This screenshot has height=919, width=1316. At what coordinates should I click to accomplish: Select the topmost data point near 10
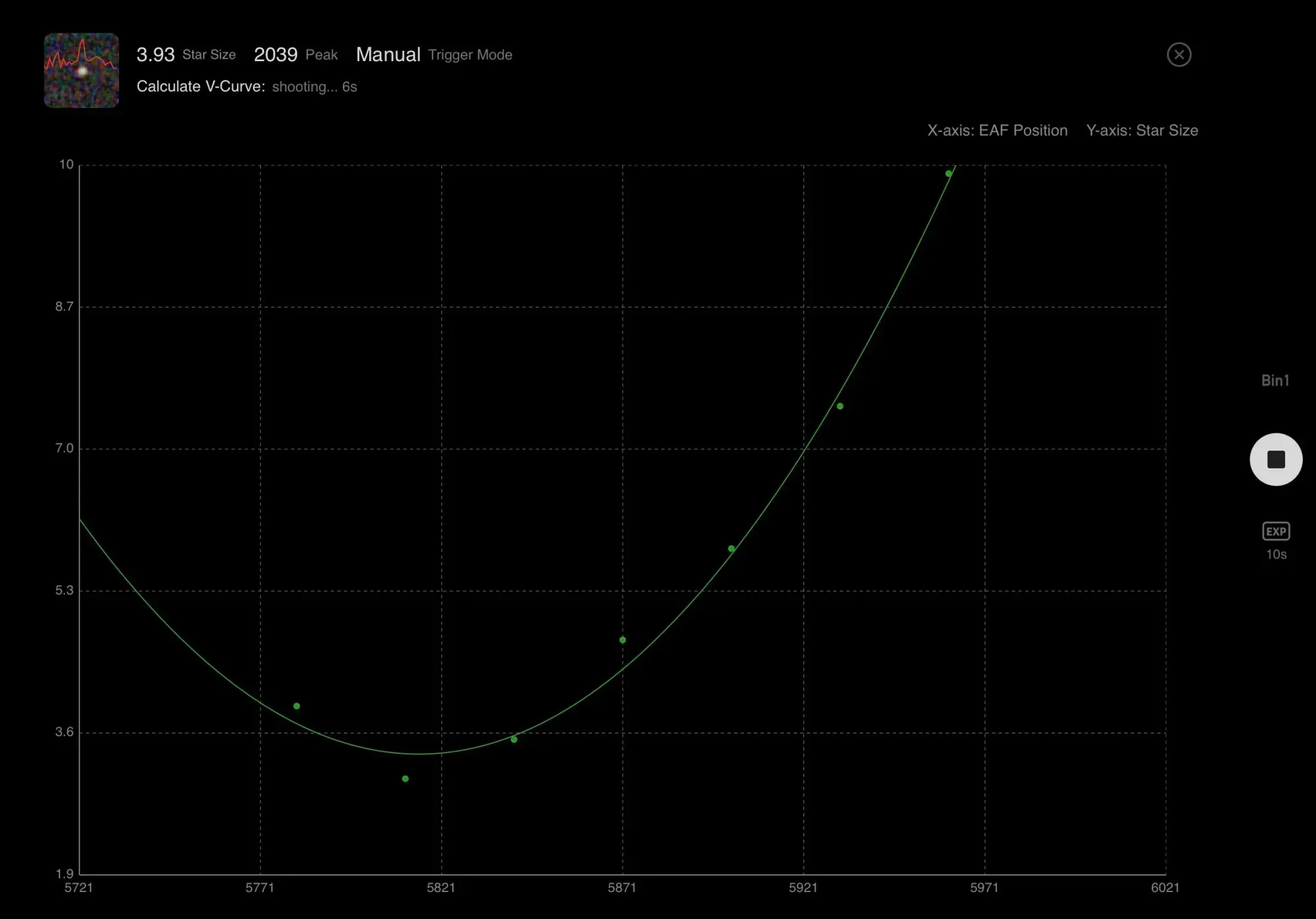pos(948,174)
